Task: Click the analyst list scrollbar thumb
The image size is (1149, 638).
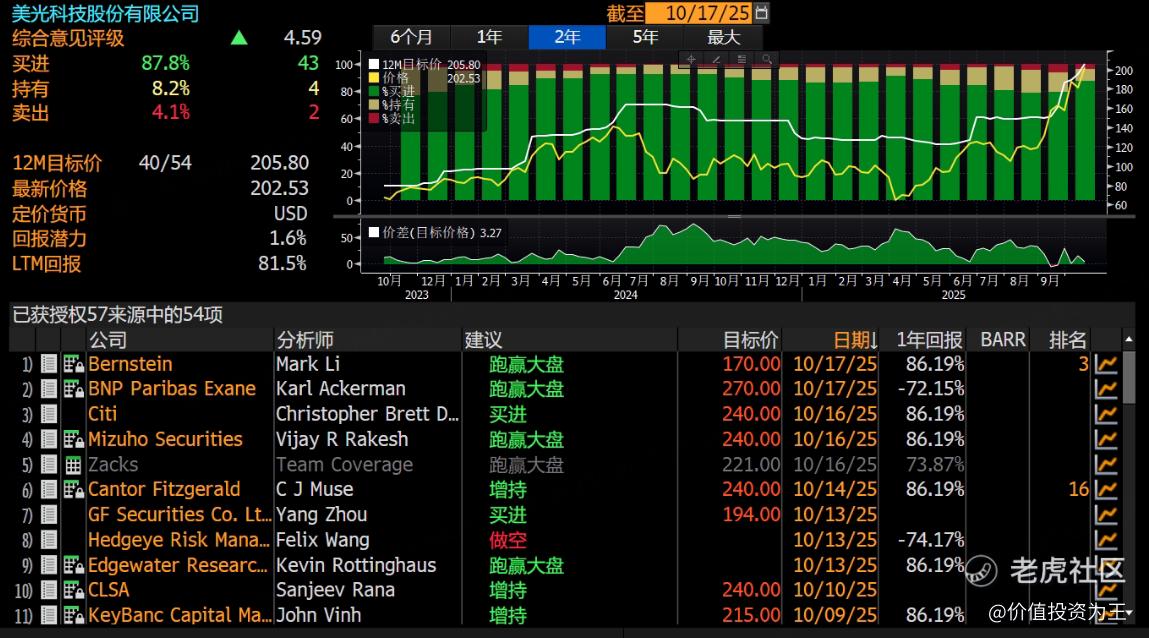Action: click(1128, 377)
